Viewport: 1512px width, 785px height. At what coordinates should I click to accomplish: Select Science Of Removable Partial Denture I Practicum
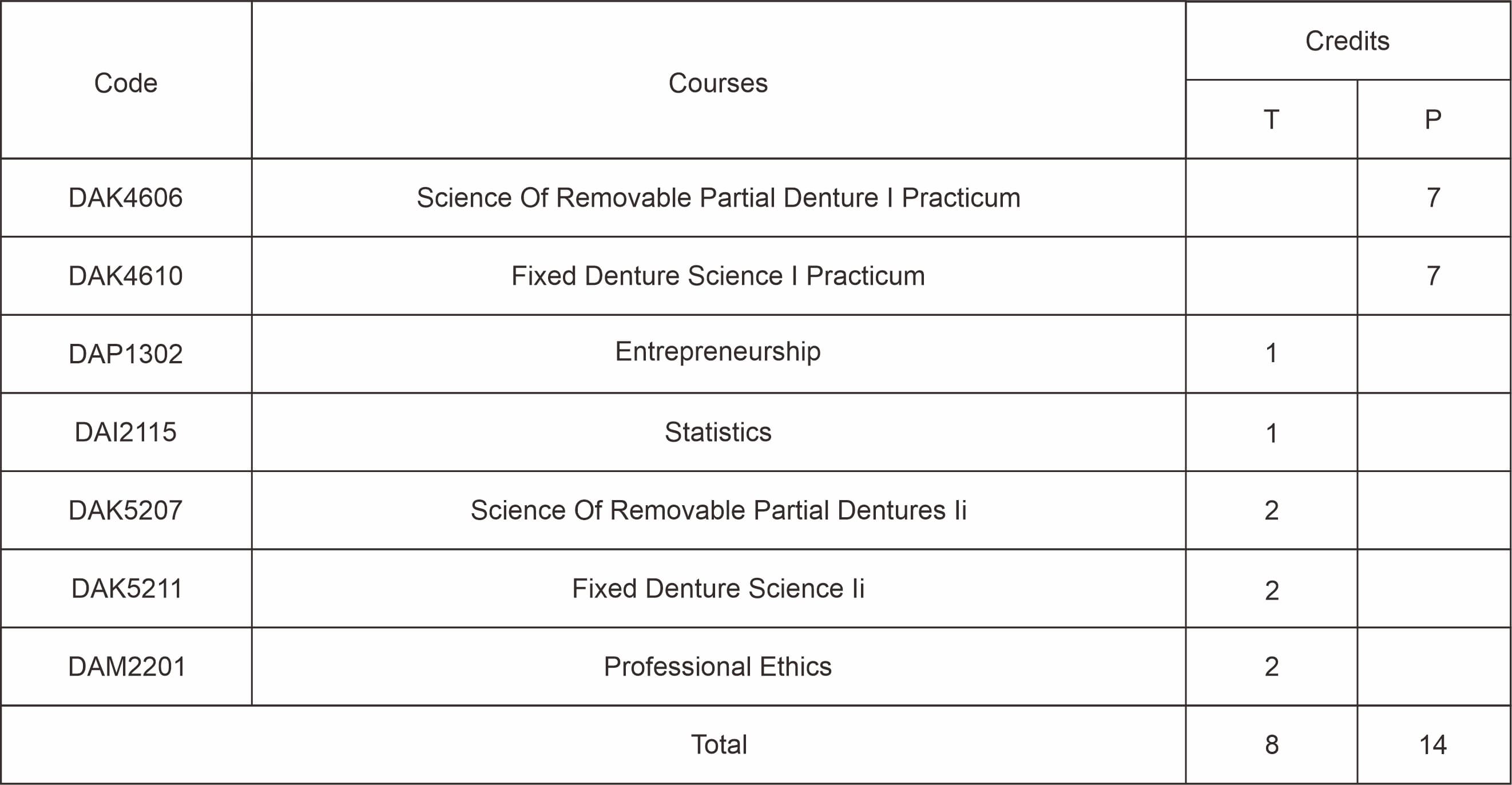(719, 197)
